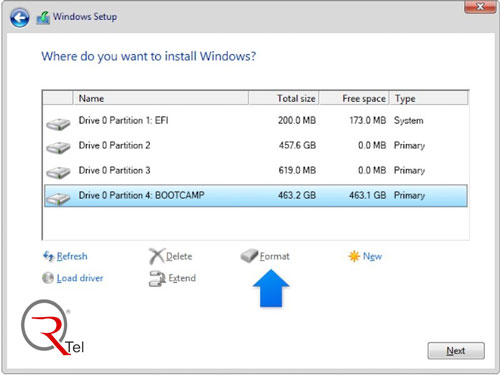Image resolution: width=500 pixels, height=375 pixels.
Task: Click the Extend partition icon
Action: [x=157, y=279]
